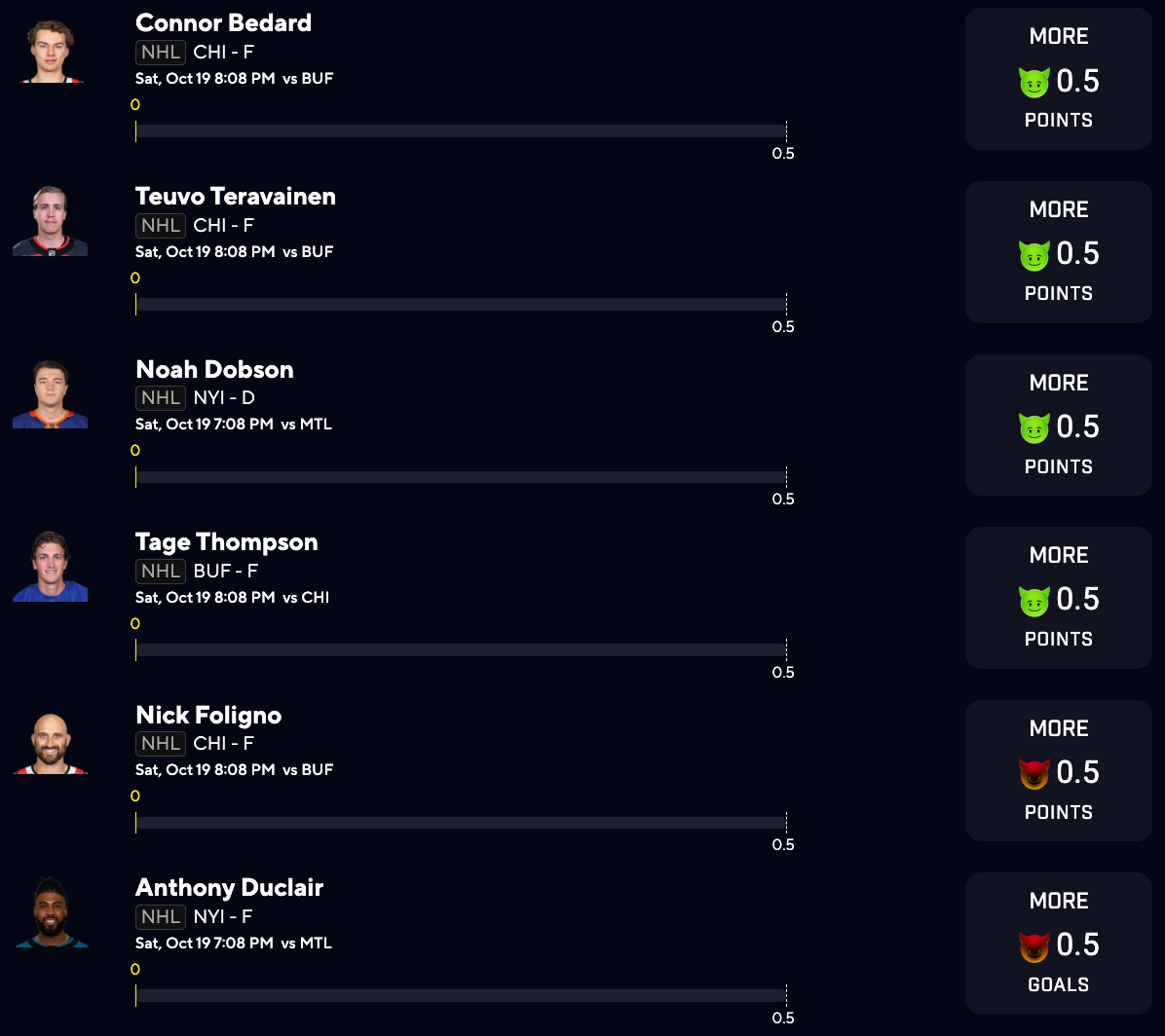
Task: Click the red demon icon for Nick Foligno
Action: point(1033,774)
